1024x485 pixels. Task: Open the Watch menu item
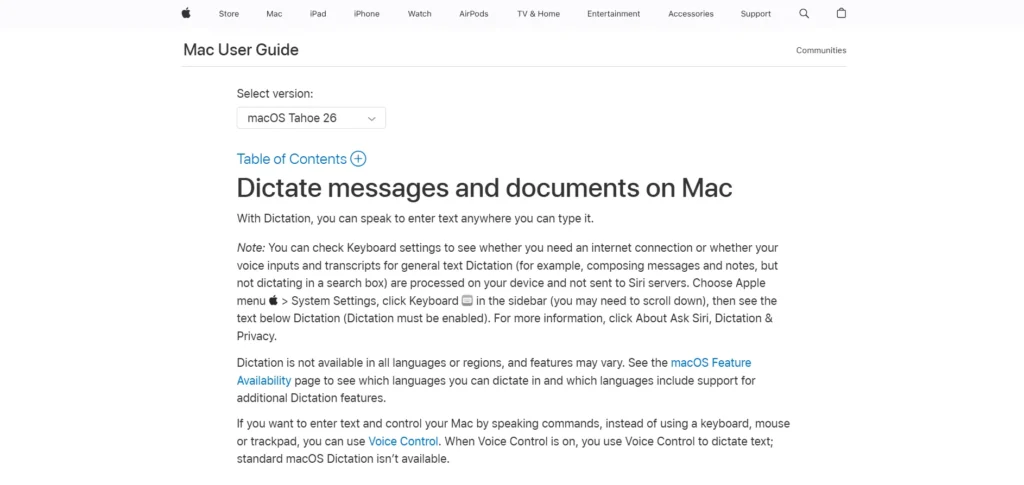tap(419, 14)
